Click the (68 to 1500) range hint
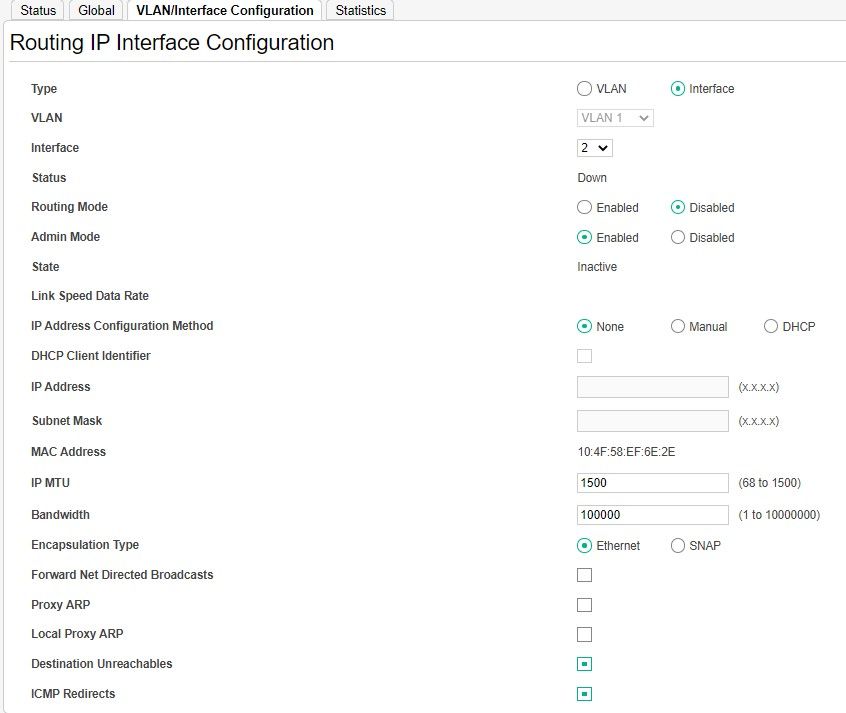This screenshot has height=713, width=846. point(769,483)
